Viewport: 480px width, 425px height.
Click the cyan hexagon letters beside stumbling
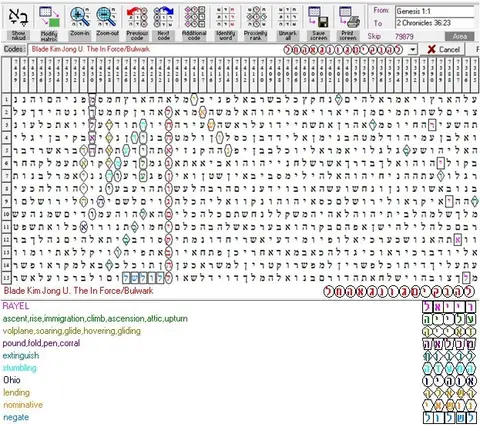(449, 368)
